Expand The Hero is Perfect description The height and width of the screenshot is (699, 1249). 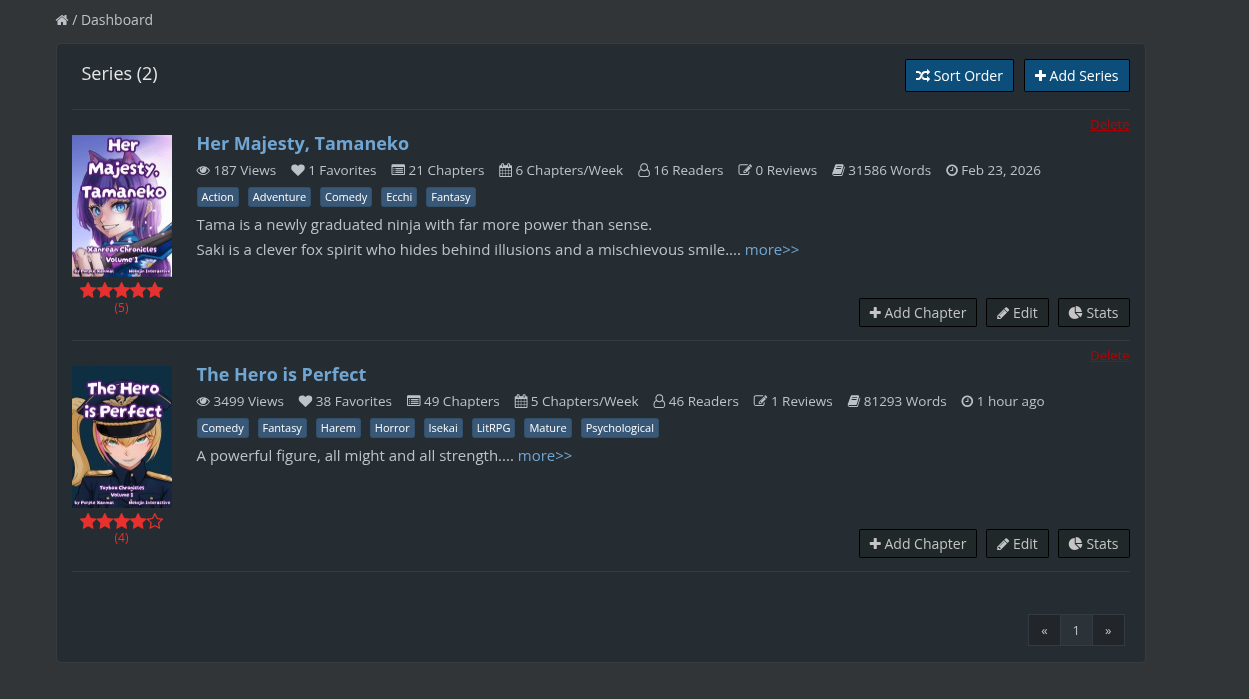tap(544, 456)
